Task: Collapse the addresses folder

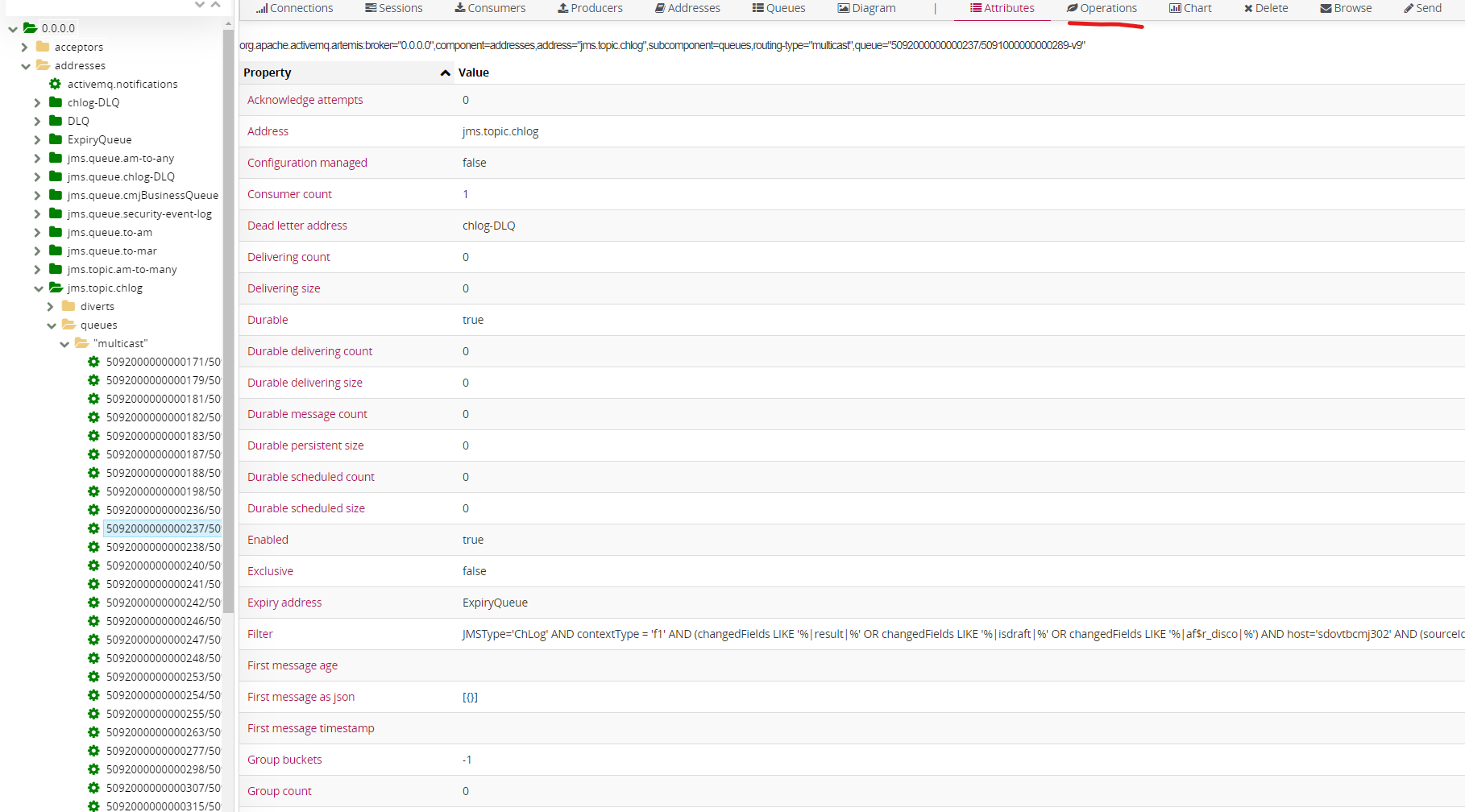Action: coord(26,66)
